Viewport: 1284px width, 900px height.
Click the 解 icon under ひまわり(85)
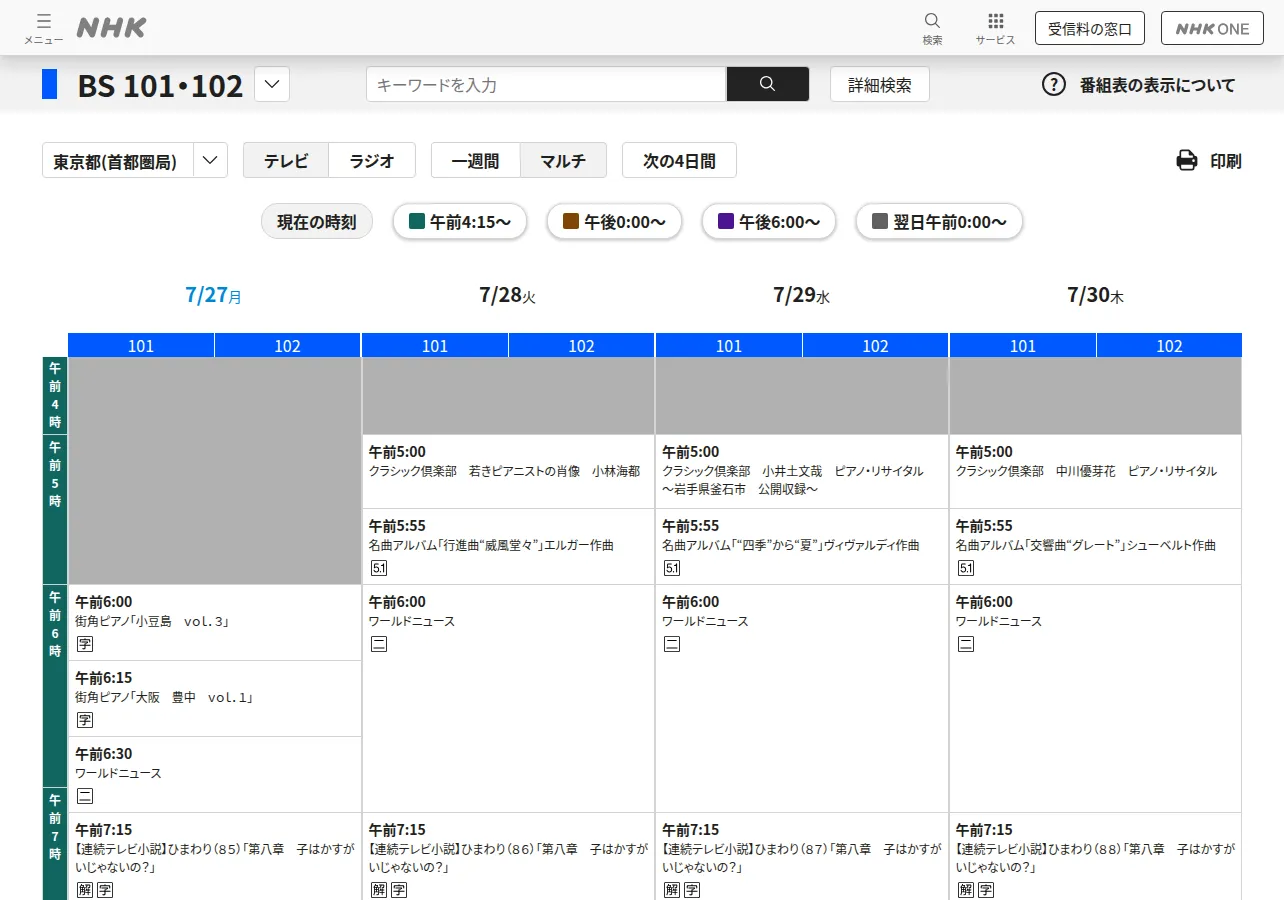(x=85, y=890)
